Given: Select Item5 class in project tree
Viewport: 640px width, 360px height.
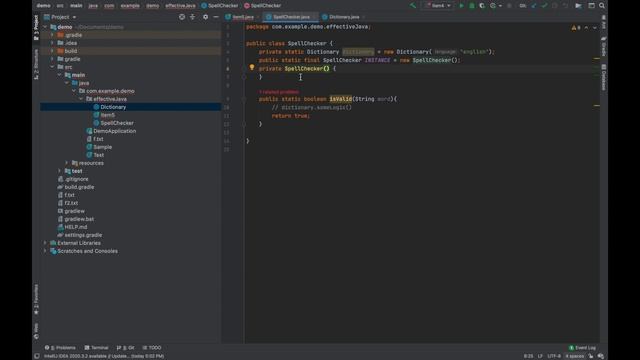Looking at the screenshot, I should point(108,115).
